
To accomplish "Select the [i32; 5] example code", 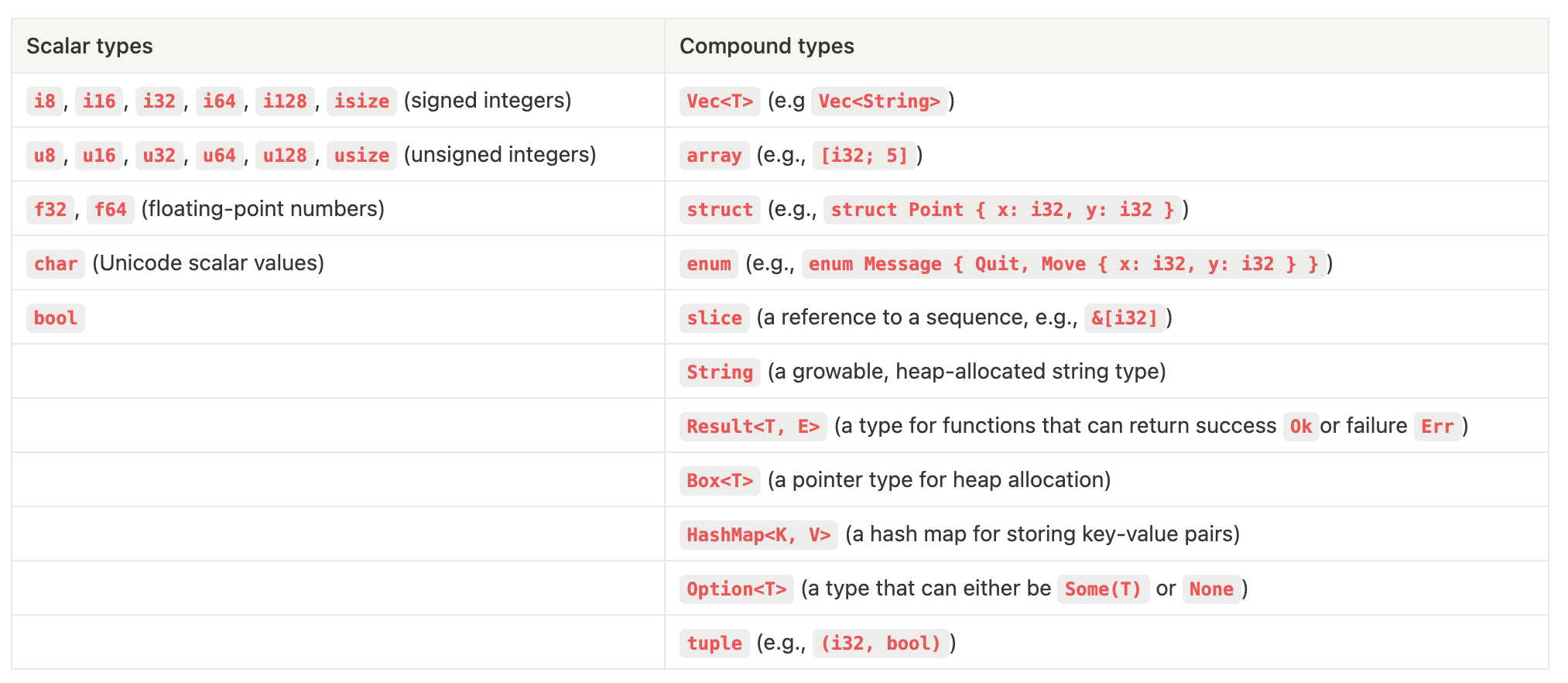I will tap(864, 156).
